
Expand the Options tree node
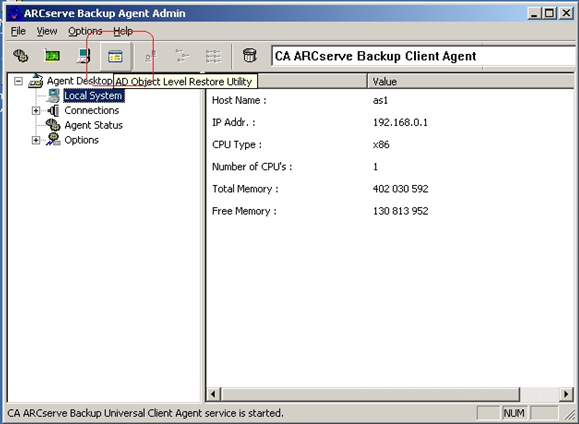click(x=36, y=140)
